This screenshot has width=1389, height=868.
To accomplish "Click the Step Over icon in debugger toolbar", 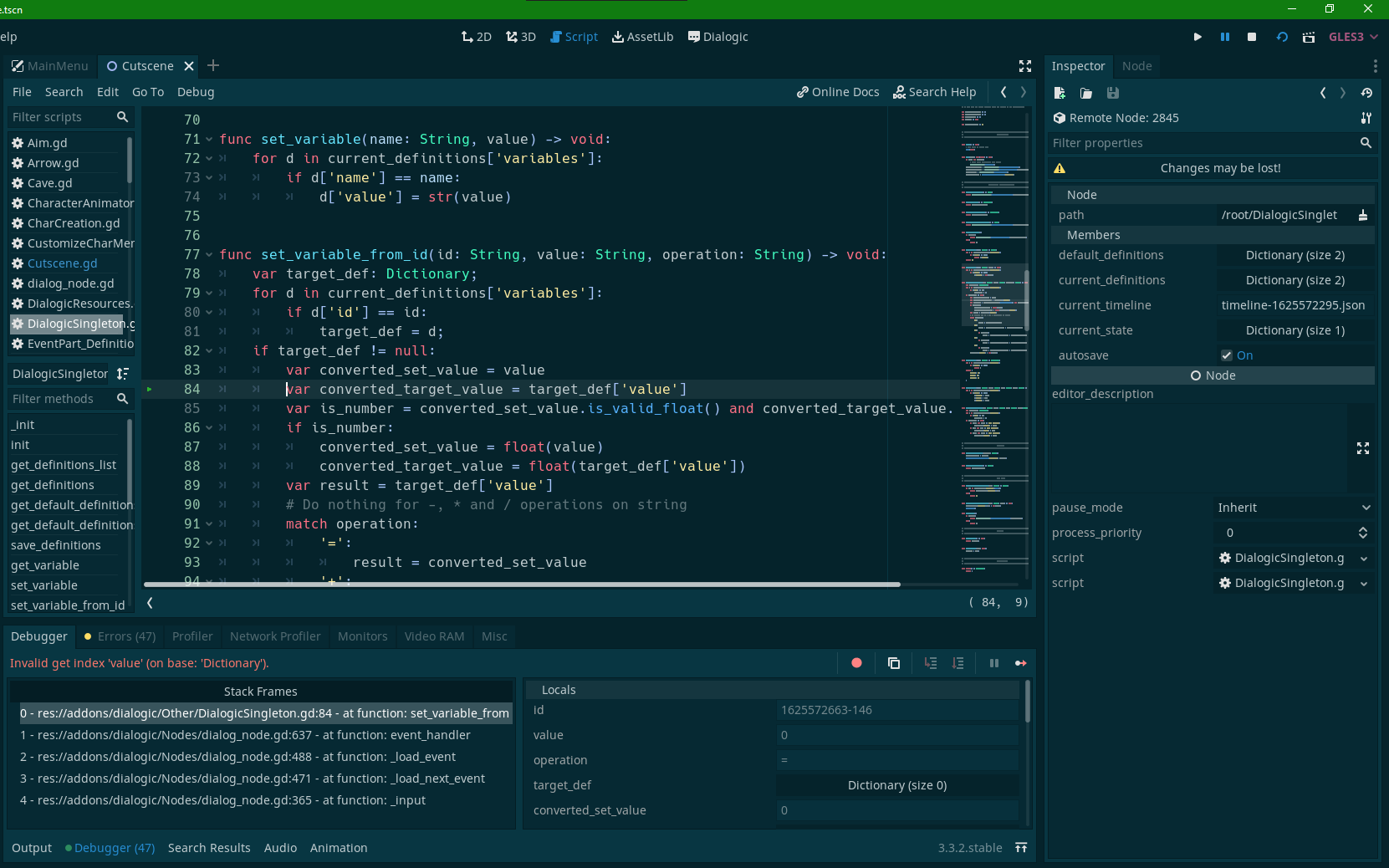I will coord(958,663).
